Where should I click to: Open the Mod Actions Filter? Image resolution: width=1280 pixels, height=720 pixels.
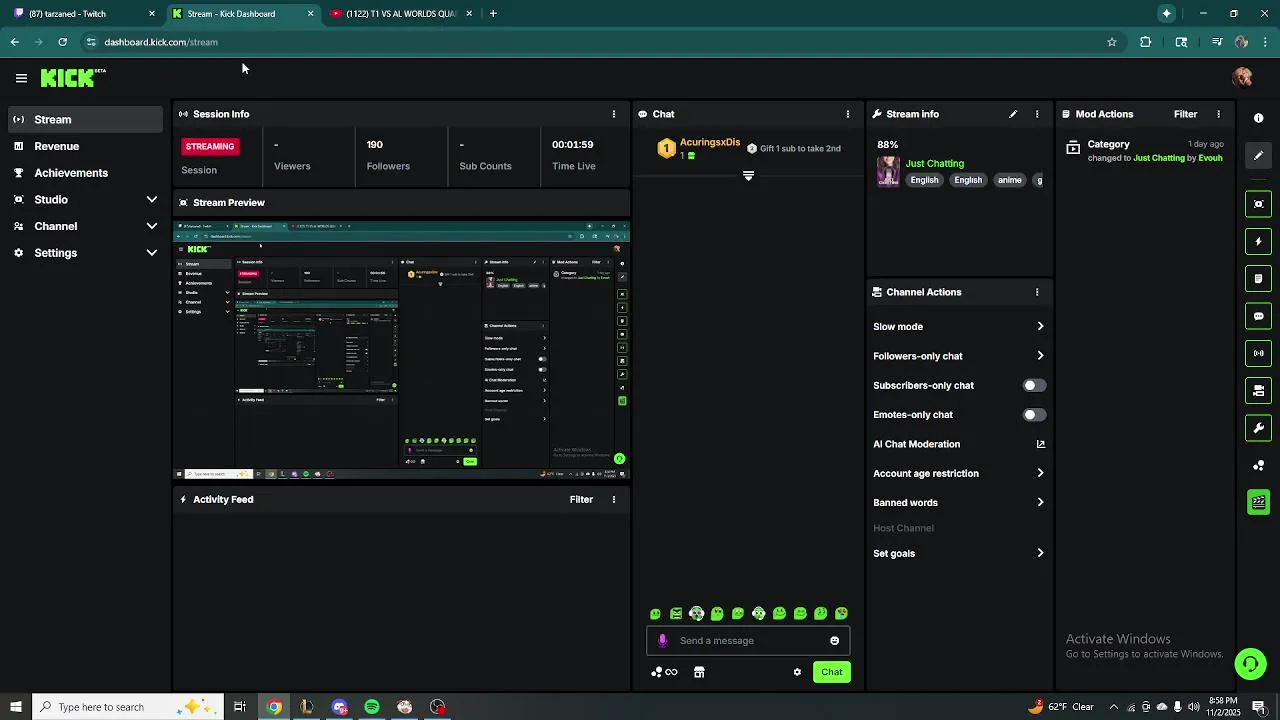click(x=1185, y=114)
